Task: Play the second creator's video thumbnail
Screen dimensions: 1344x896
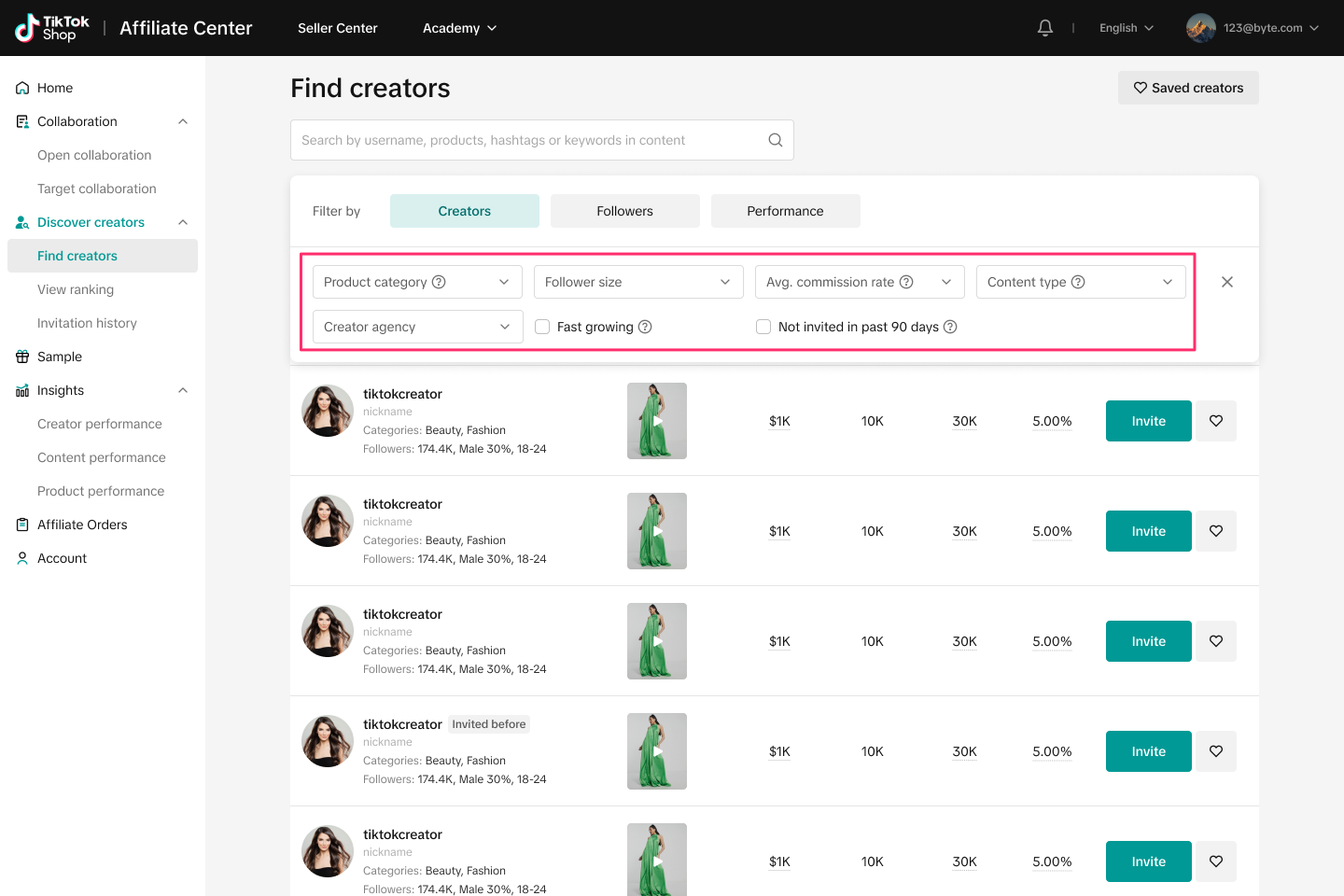Action: [657, 531]
